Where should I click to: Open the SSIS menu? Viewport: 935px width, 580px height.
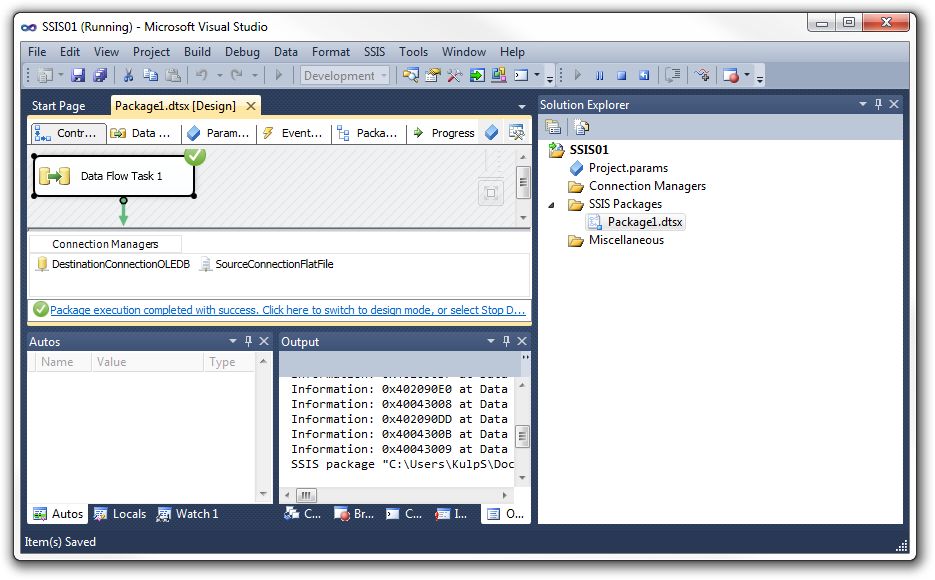[x=374, y=52]
